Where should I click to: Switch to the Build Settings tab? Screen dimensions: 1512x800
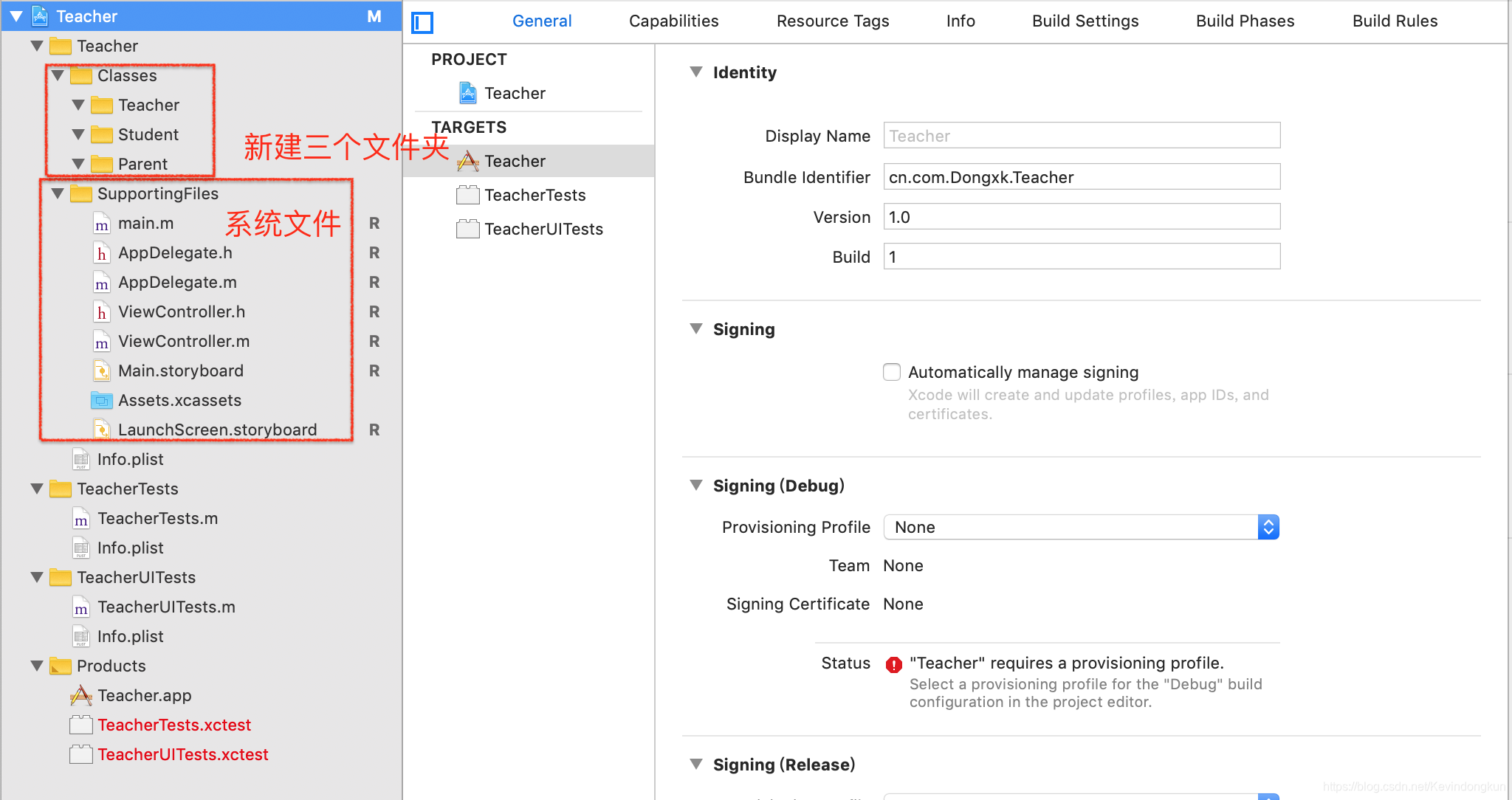click(1085, 21)
